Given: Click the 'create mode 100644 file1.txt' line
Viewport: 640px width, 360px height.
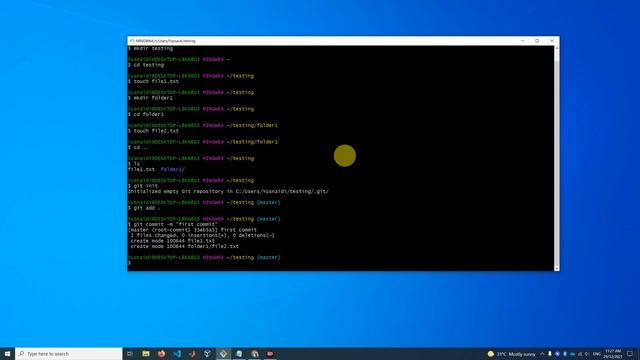Looking at the screenshot, I should pos(173,241).
